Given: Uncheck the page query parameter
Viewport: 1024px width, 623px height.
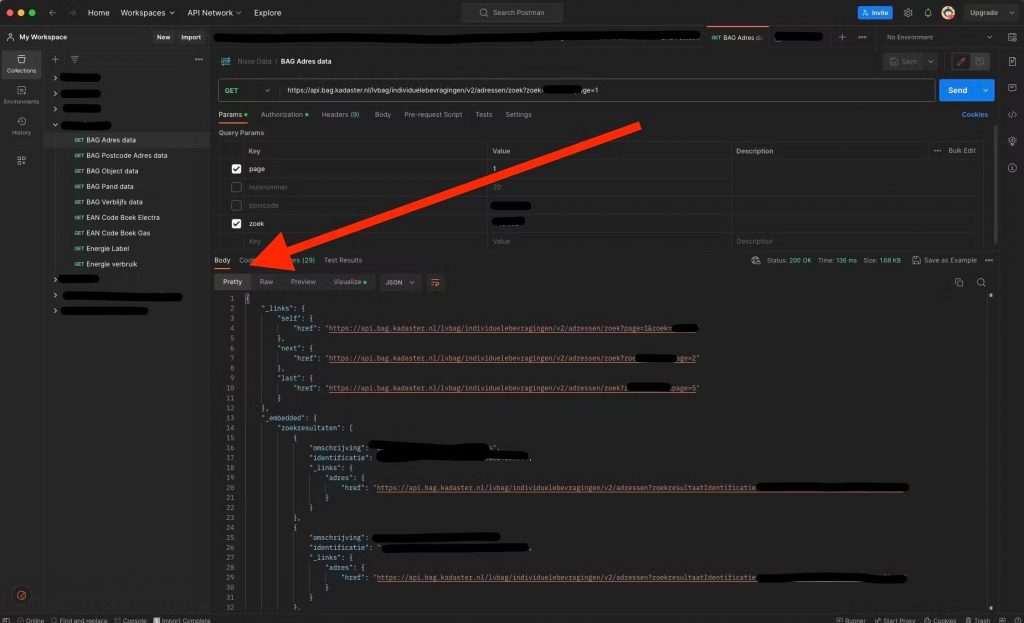Looking at the screenshot, I should tap(237, 169).
